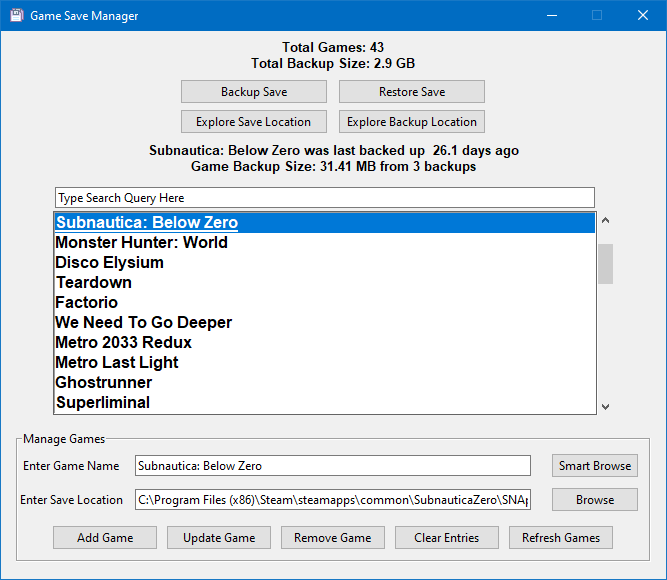Open Explore Save Location

click(x=254, y=122)
